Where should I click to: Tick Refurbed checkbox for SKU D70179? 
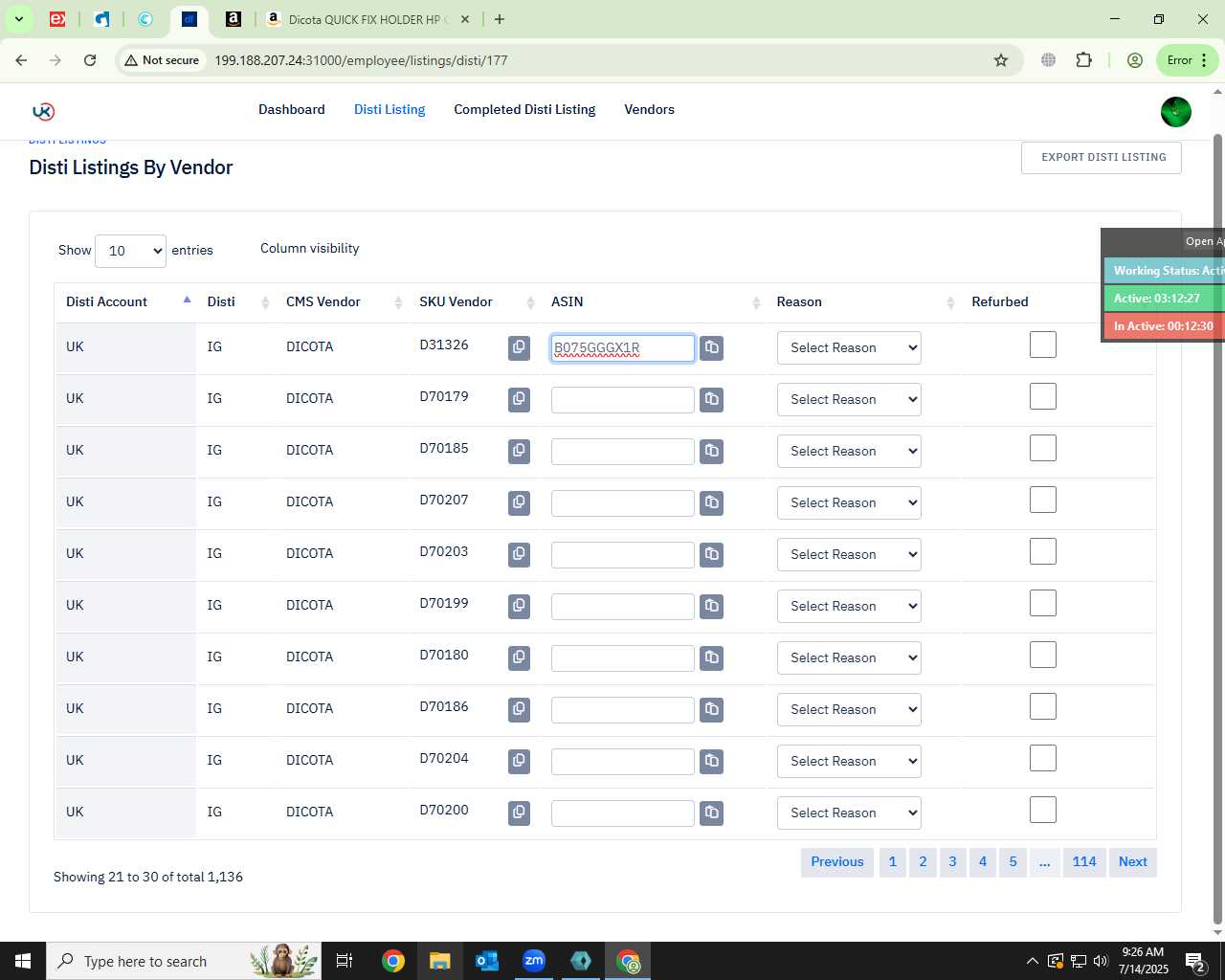click(x=1043, y=396)
